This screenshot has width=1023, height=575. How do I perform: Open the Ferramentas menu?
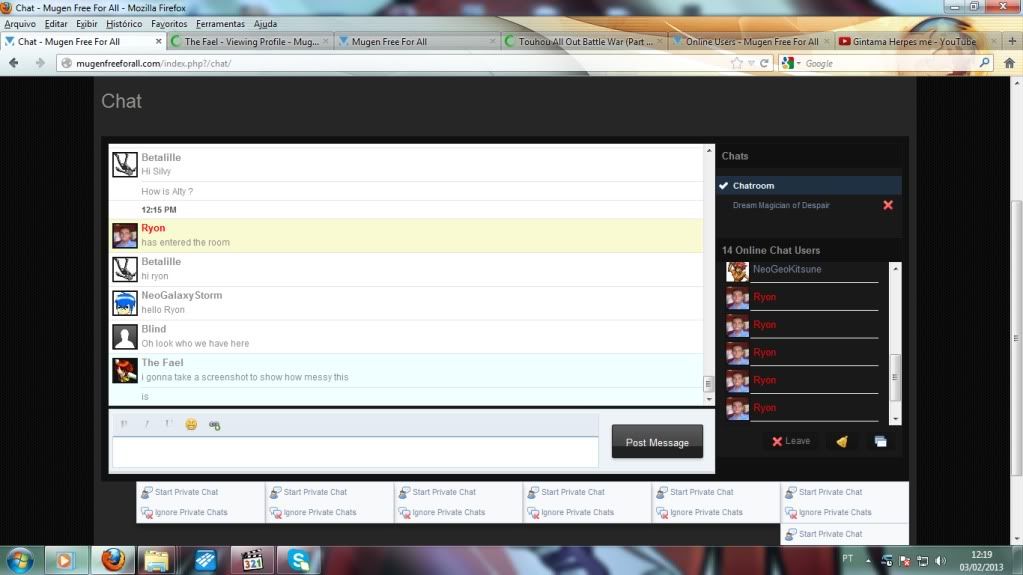(x=220, y=23)
